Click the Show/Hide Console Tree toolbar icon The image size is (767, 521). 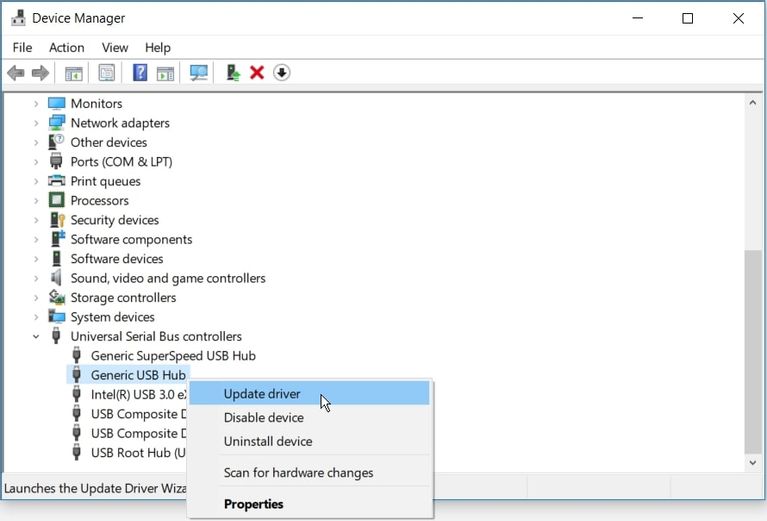point(74,73)
